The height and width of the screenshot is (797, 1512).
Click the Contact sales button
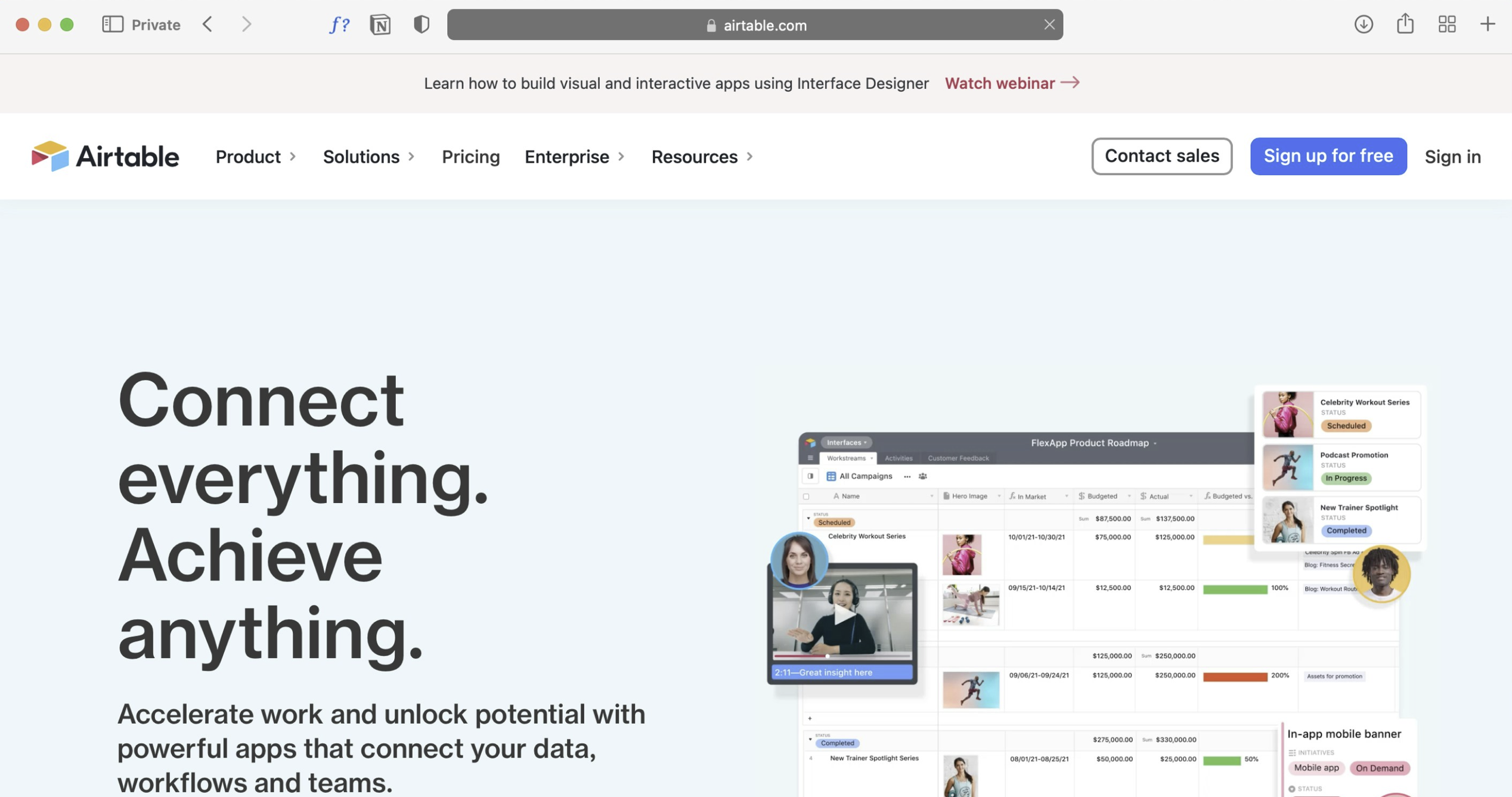click(x=1161, y=156)
